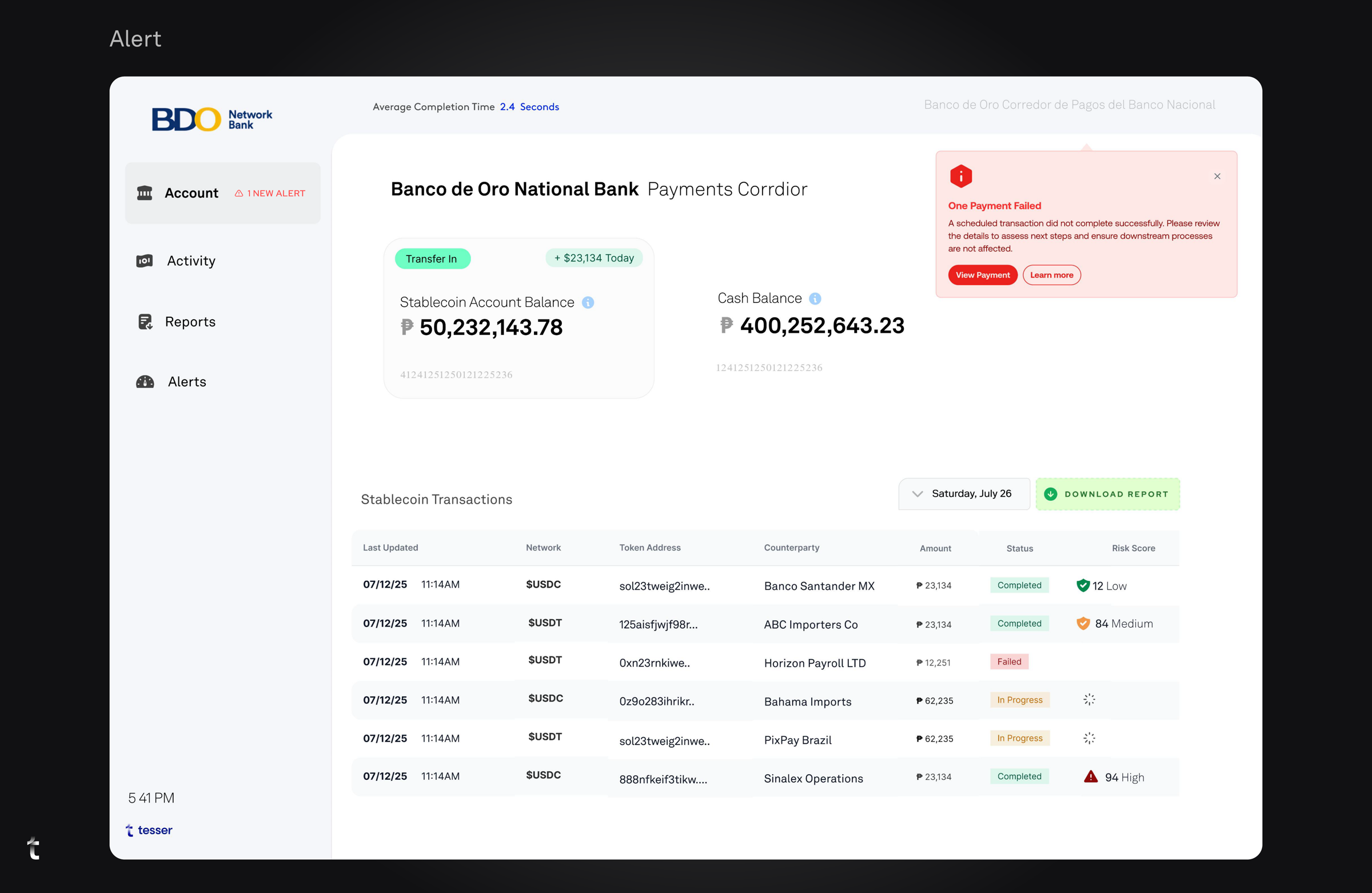Click green shield icon for 12 Low risk
The image size is (1372, 893).
click(x=1083, y=585)
